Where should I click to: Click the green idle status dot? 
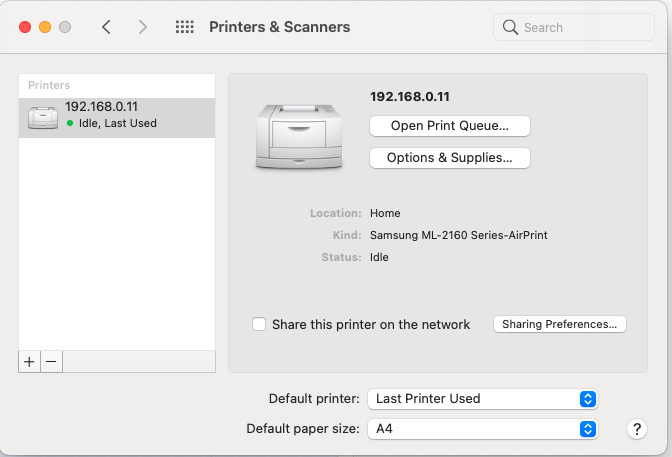pyautogui.click(x=70, y=123)
